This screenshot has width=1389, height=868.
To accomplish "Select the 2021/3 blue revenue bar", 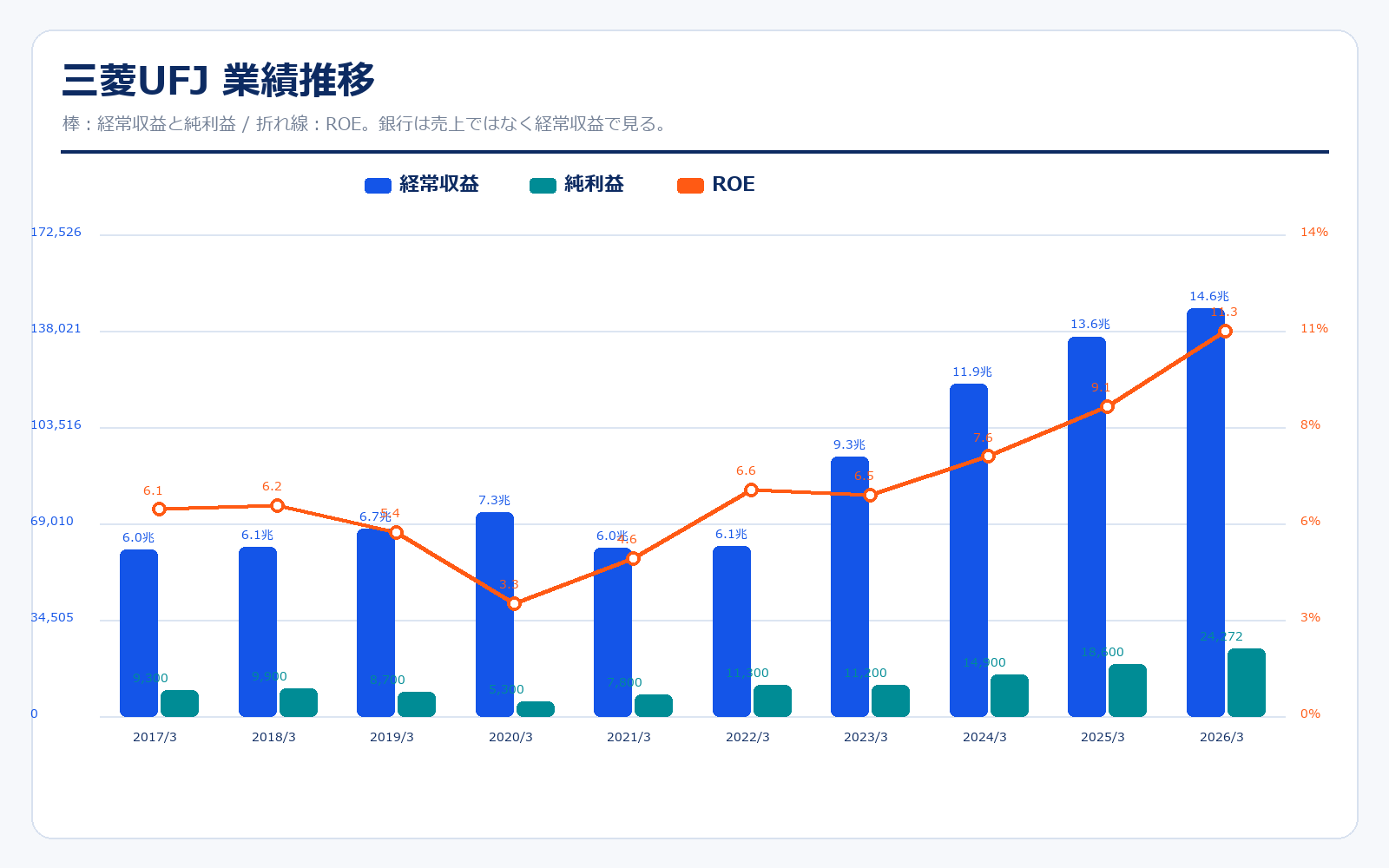I will [613, 632].
